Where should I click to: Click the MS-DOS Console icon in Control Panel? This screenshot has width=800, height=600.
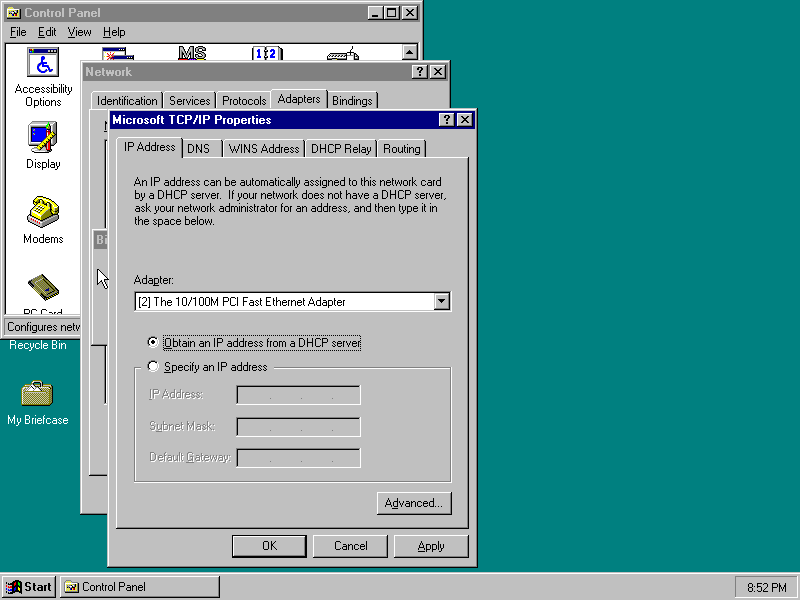tap(192, 53)
